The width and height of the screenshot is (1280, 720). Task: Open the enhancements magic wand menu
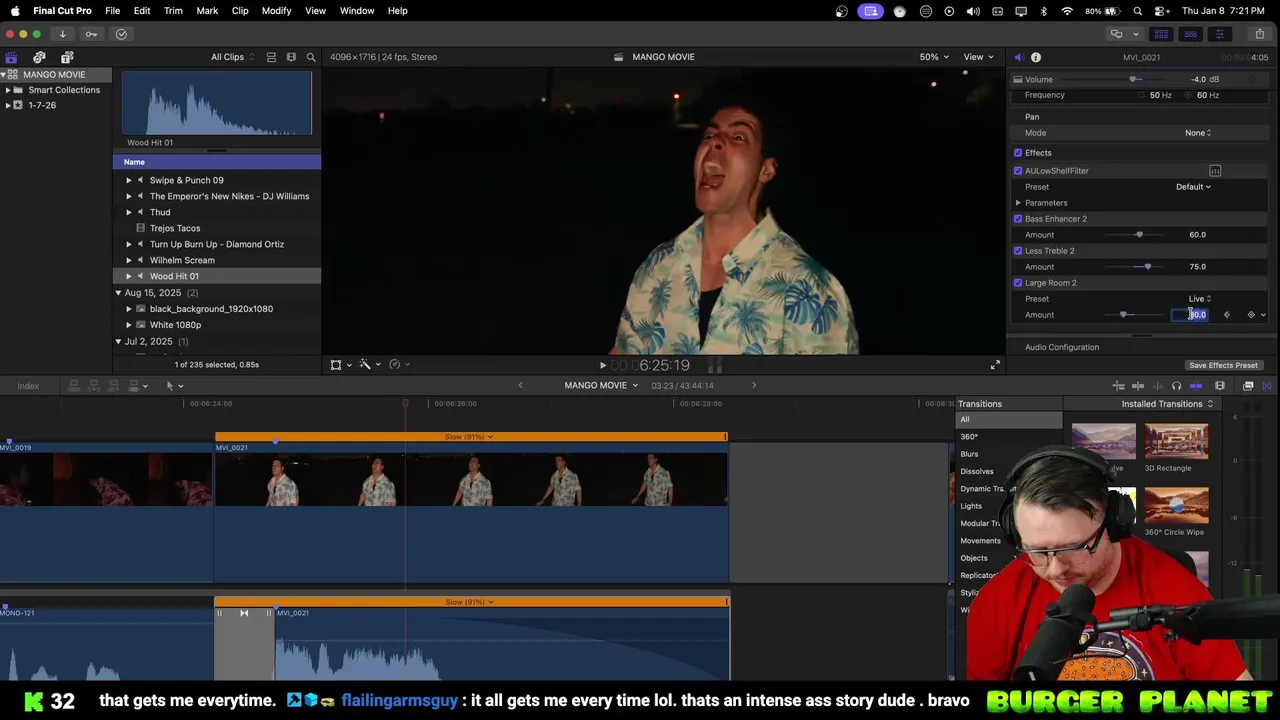coord(369,365)
